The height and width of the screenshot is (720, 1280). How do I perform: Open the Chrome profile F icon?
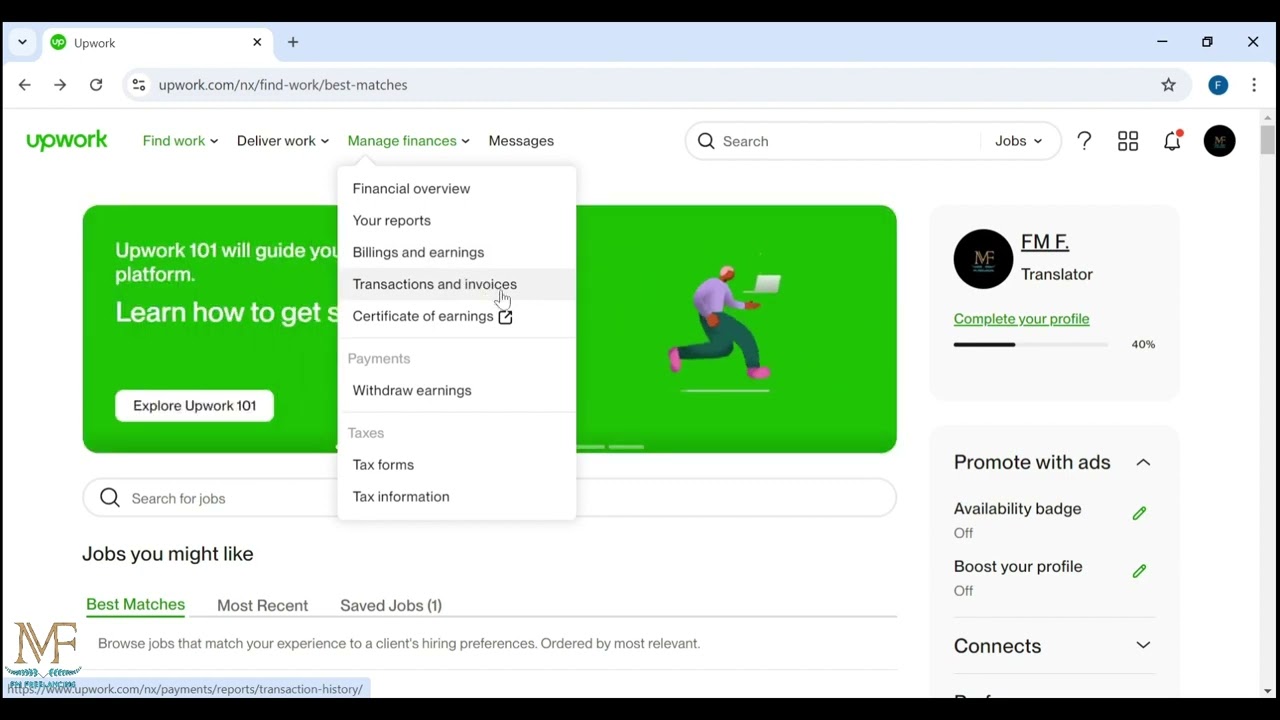(x=1218, y=85)
